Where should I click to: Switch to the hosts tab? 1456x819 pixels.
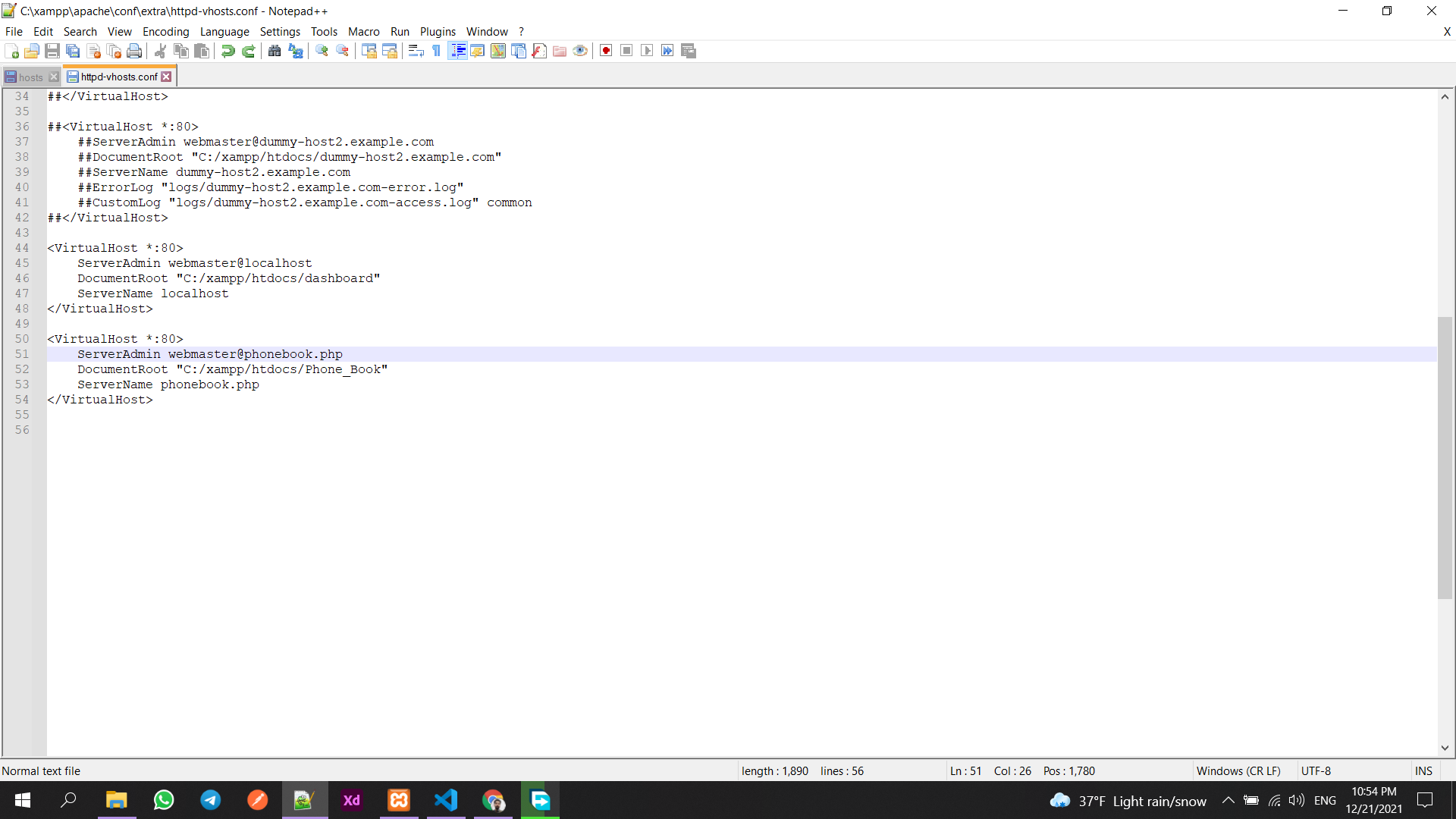point(30,77)
